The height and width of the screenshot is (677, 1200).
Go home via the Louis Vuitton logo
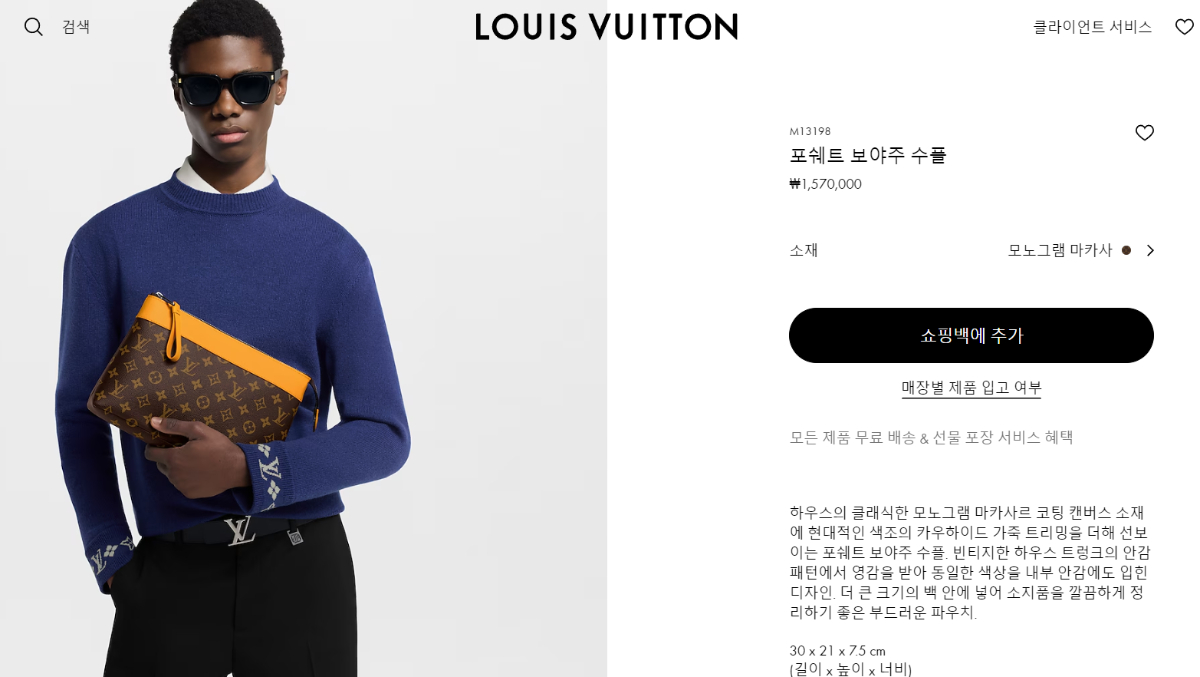tap(606, 27)
